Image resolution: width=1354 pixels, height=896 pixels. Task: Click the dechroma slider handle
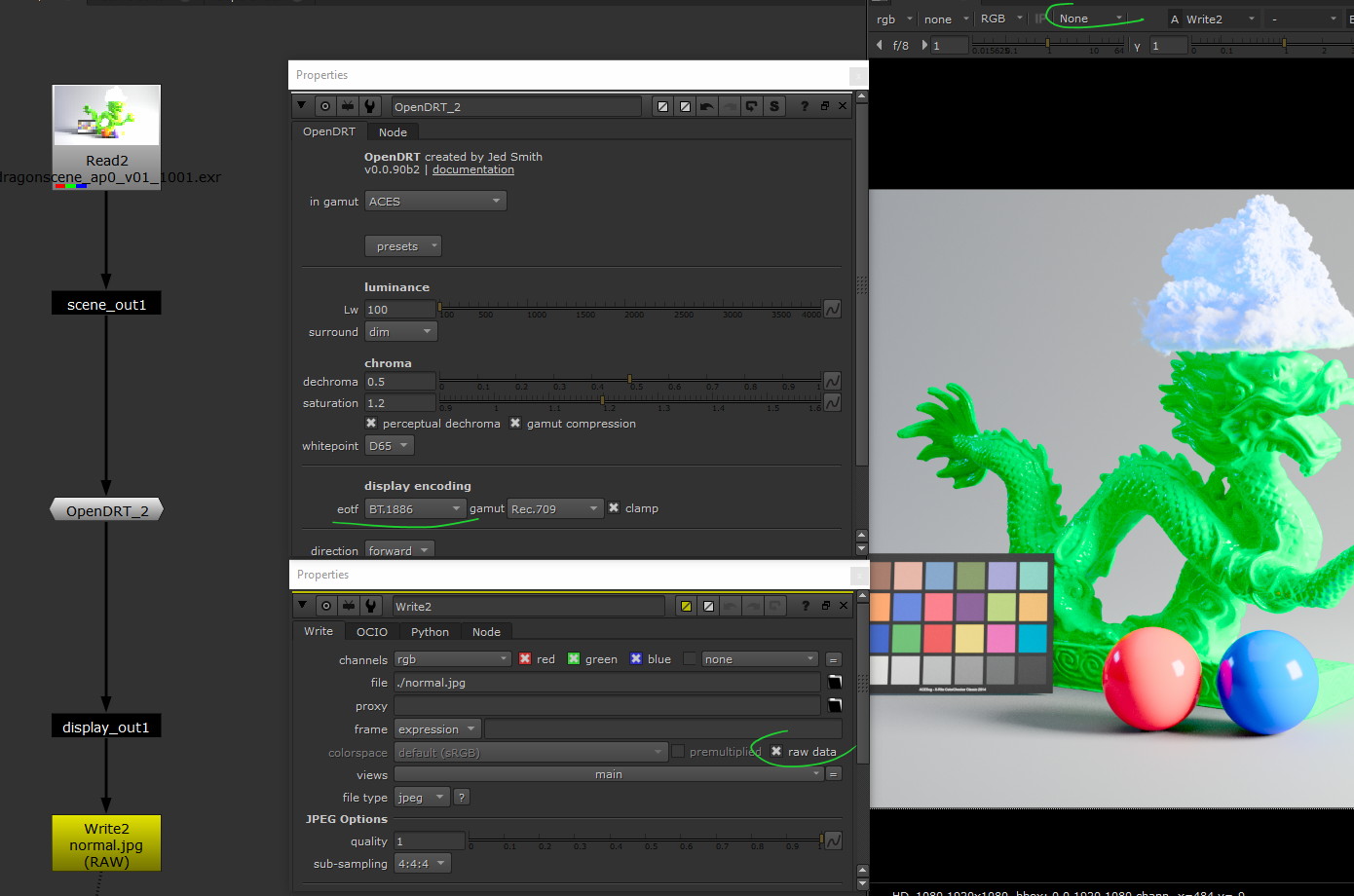629,379
